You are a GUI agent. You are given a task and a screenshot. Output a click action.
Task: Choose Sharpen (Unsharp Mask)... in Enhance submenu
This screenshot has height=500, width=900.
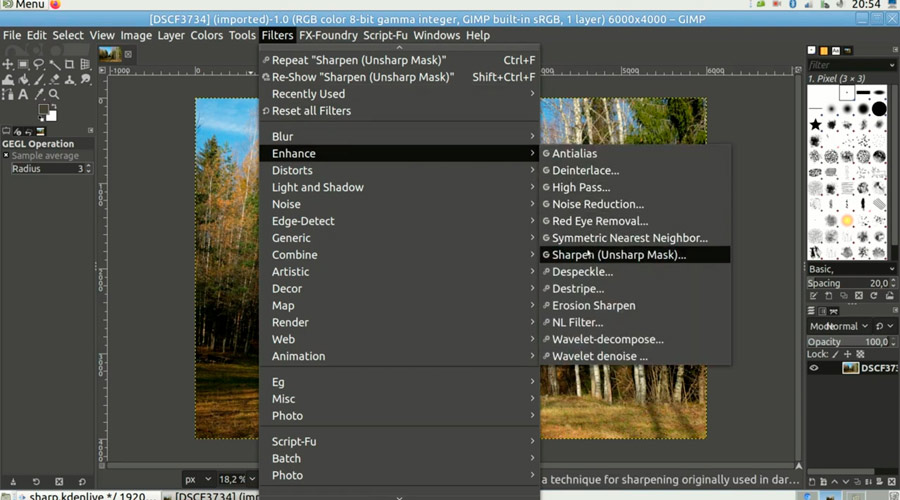point(635,255)
